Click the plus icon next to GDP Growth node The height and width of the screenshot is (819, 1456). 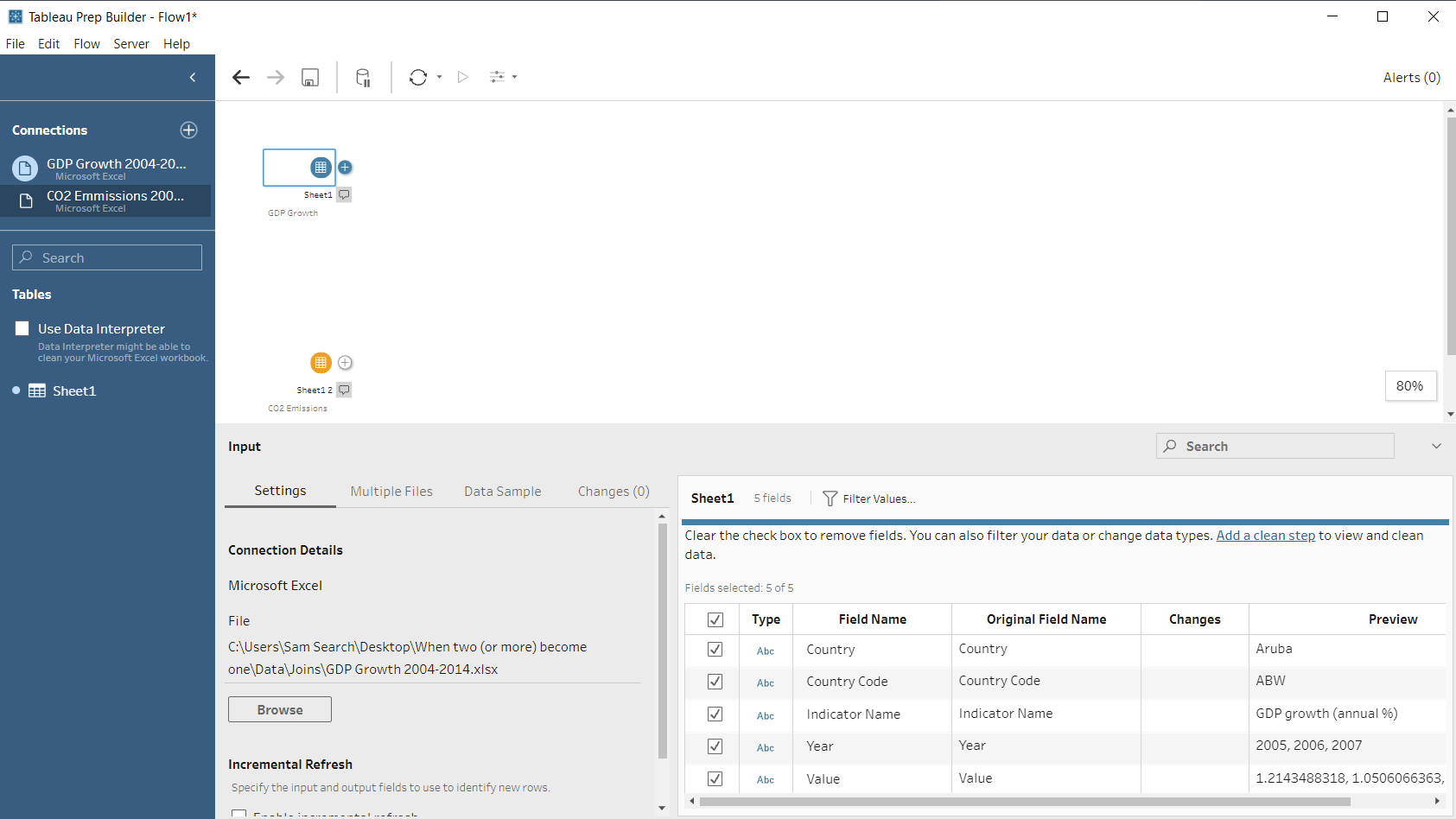[345, 167]
